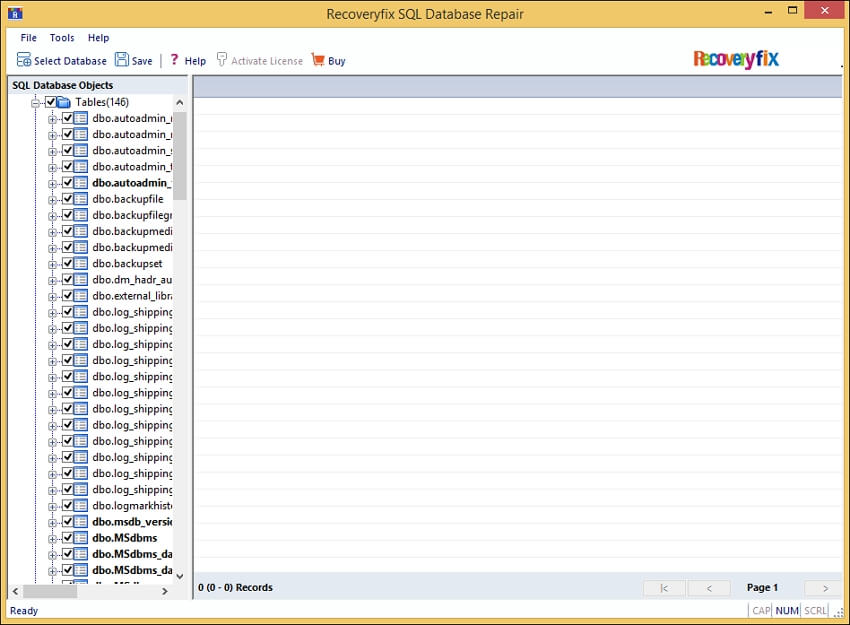Expand the dbo.backupset node
Screen dimensions: 850x625
[53, 265]
